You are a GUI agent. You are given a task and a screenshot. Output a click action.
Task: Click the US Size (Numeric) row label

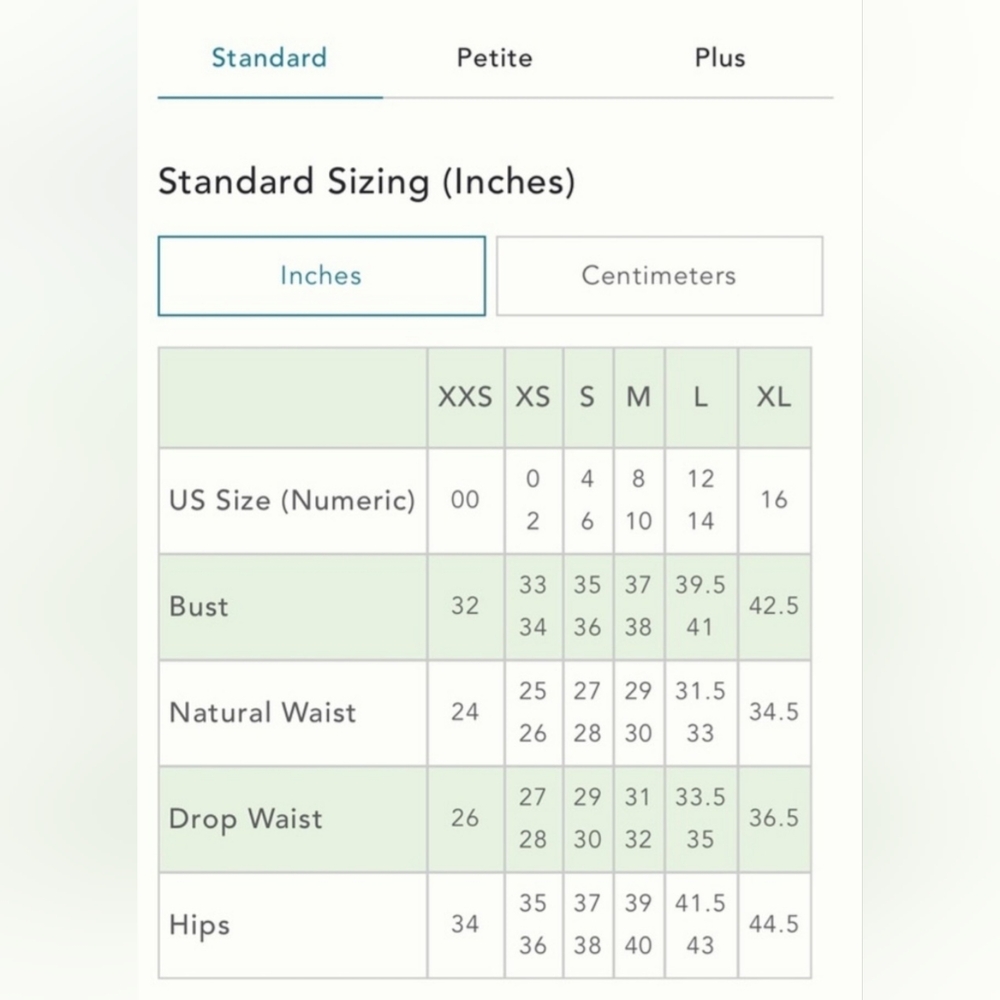point(293,500)
